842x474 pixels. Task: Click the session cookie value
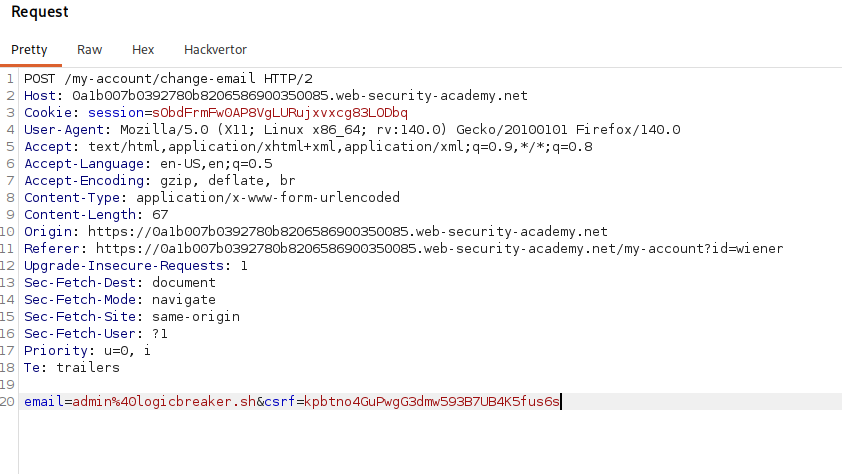pos(280,113)
